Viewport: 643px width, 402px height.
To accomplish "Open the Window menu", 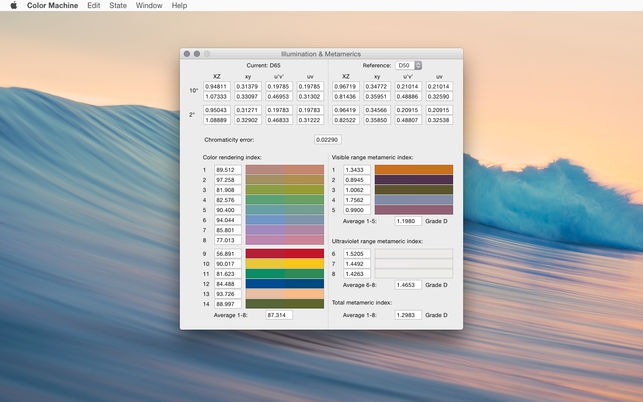I will coord(149,5).
